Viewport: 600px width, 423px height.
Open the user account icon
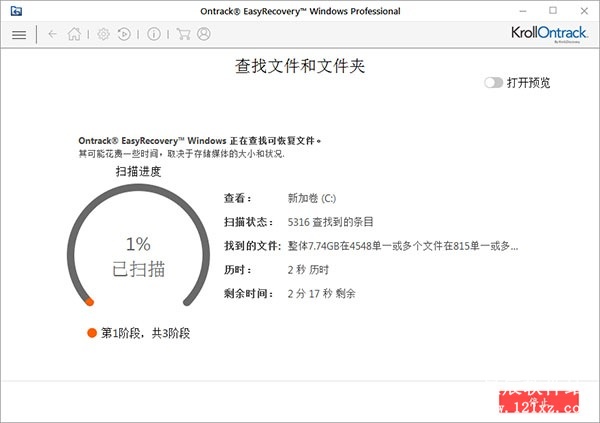point(204,34)
